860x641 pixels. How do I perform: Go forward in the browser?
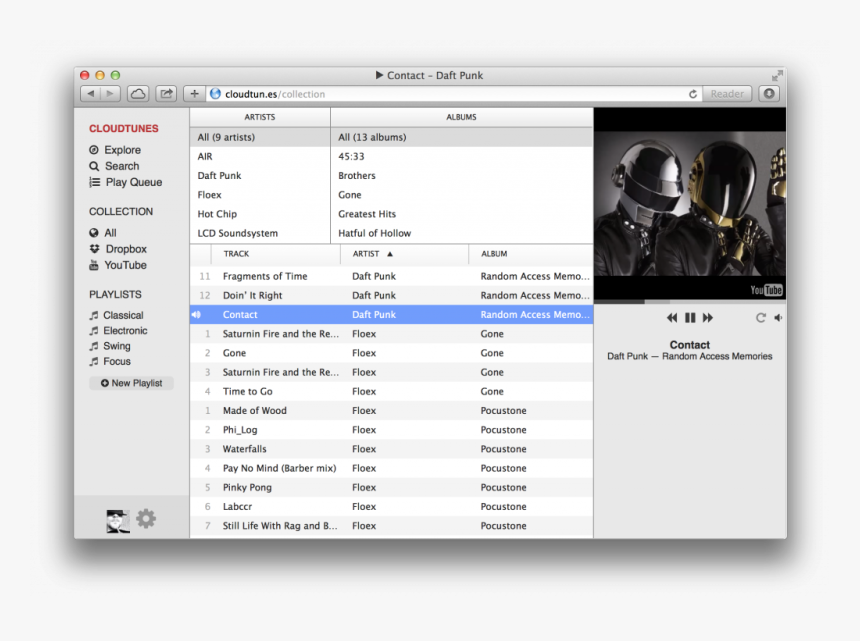click(110, 94)
